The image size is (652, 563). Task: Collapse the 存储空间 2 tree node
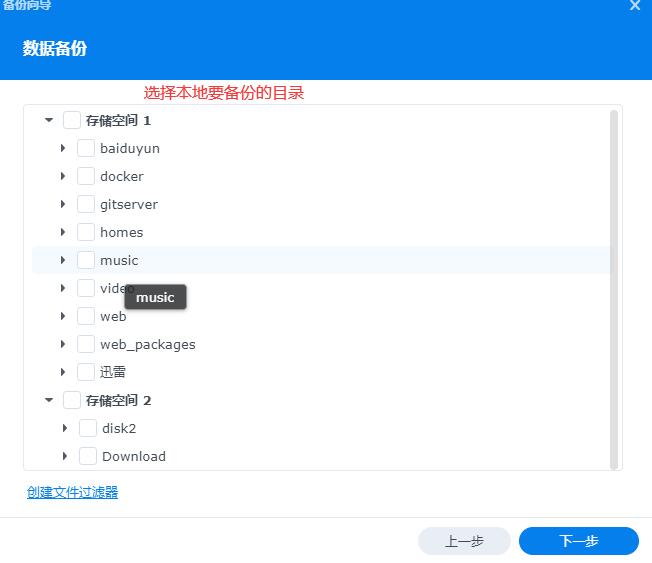click(x=49, y=400)
